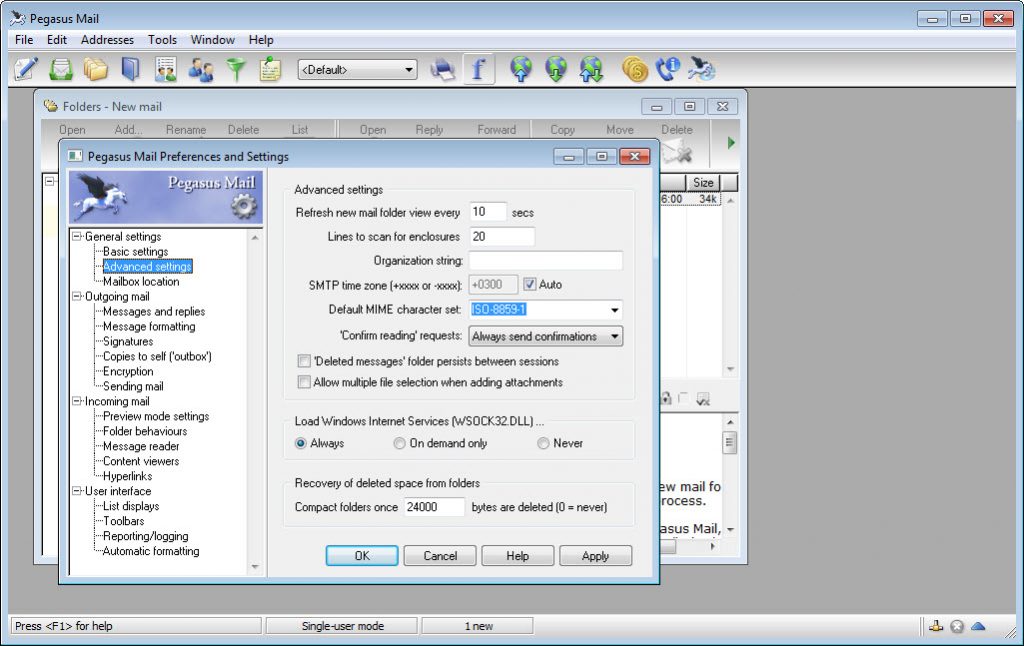Click the globe send-and-receive both-arrows icon
The width and height of the screenshot is (1024, 646).
click(x=591, y=69)
